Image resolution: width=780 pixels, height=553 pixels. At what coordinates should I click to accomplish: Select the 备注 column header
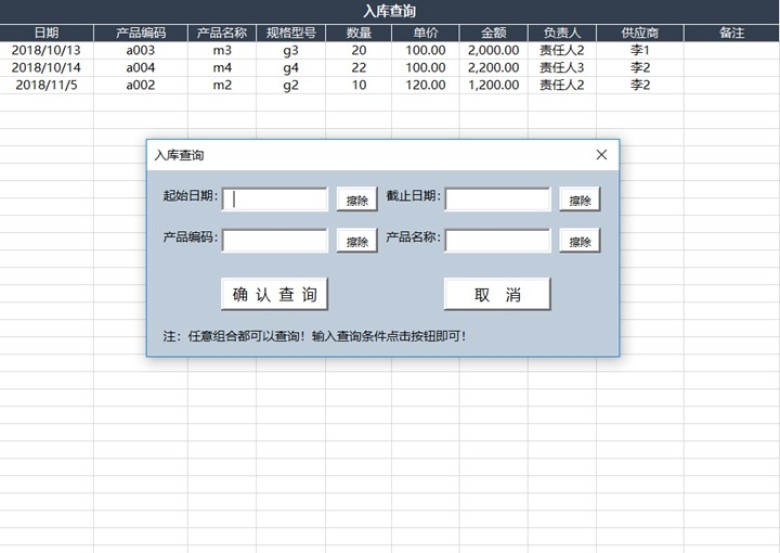[x=732, y=33]
